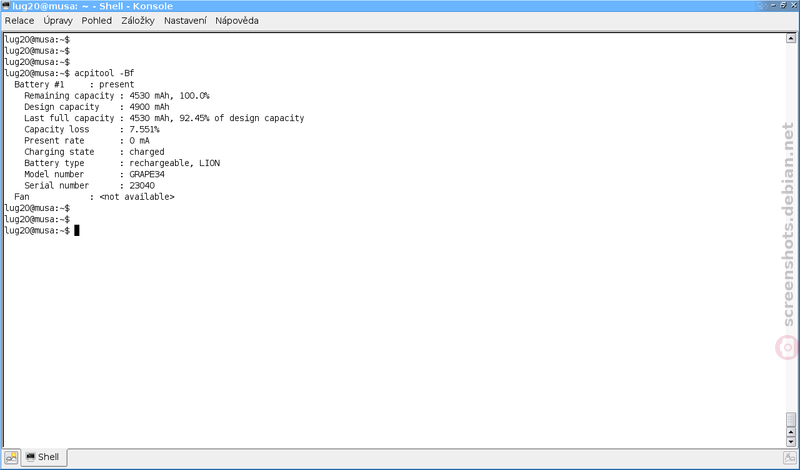Click the 'Battery #1' line
Screen dimensions: 800x470
74,84
